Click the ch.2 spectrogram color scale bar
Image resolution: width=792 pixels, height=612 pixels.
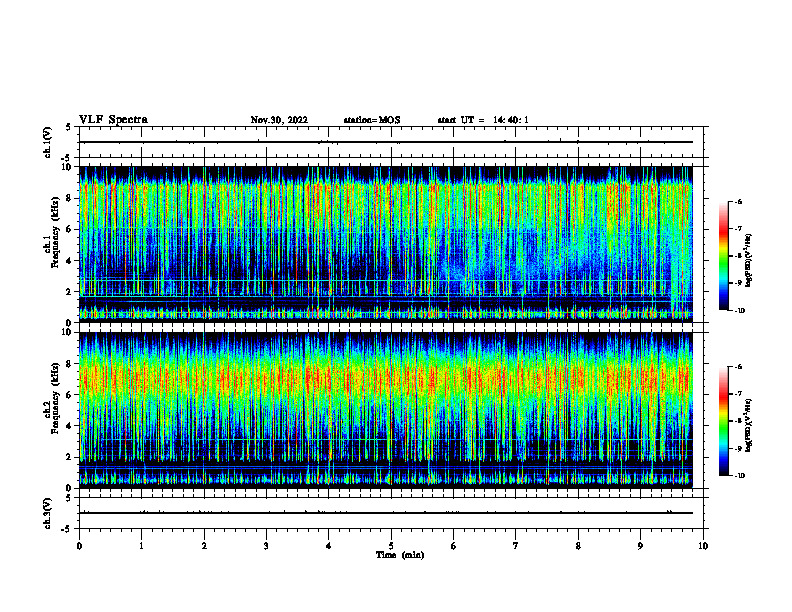click(x=723, y=421)
